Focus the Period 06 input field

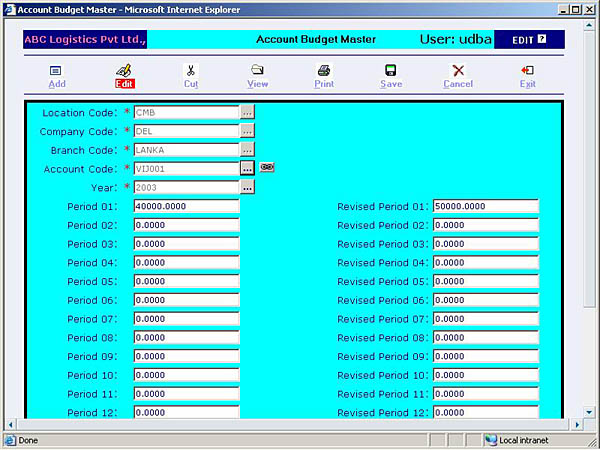click(x=186, y=300)
